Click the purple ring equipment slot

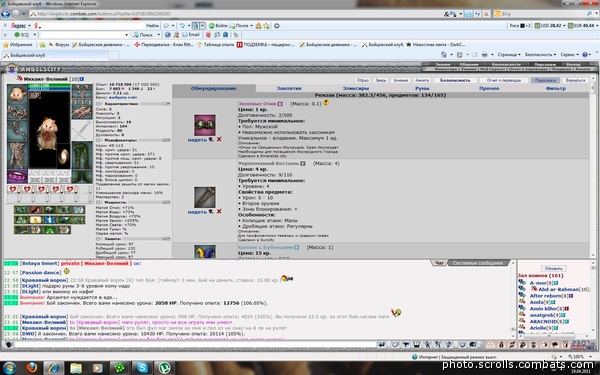[17, 176]
